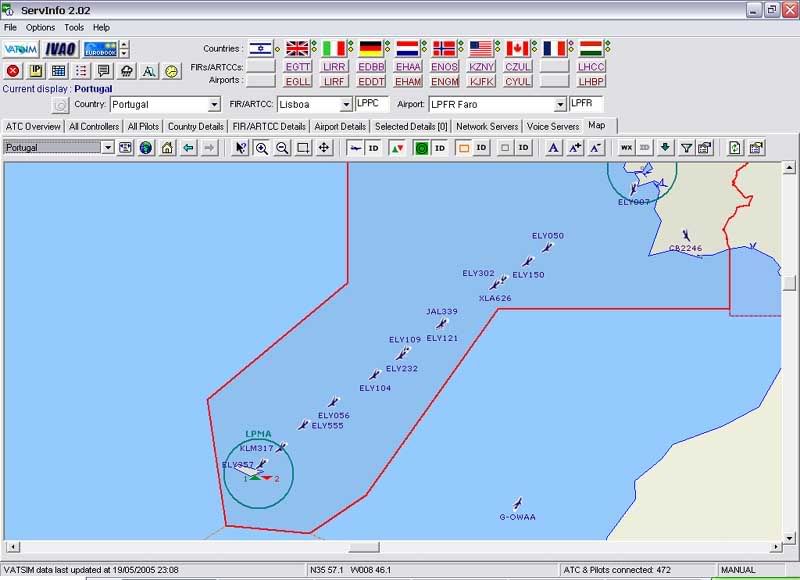Open the weather WX tool
This screenshot has width=800, height=580.
tap(626, 148)
